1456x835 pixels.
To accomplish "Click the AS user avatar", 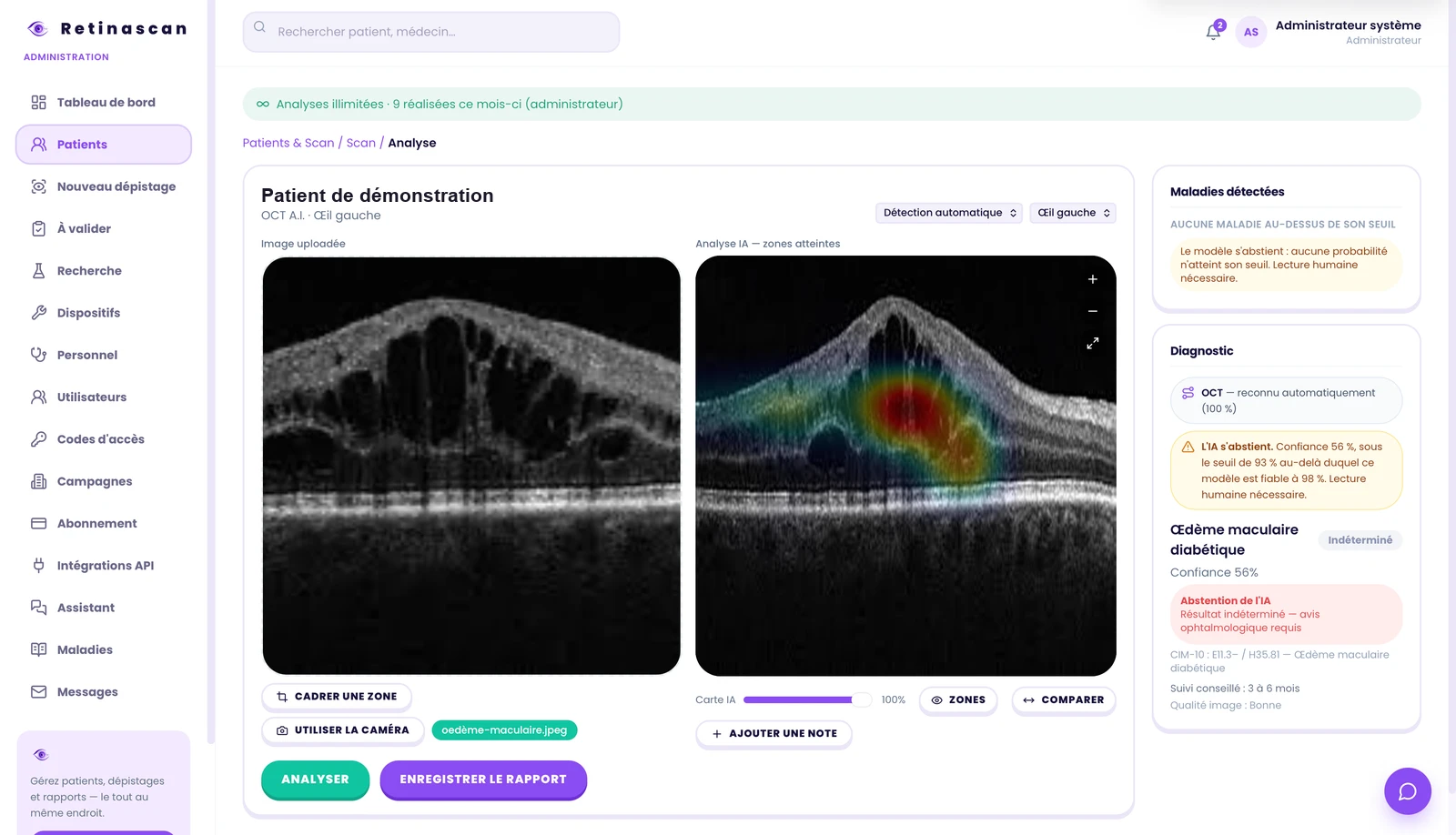I will tap(1251, 32).
